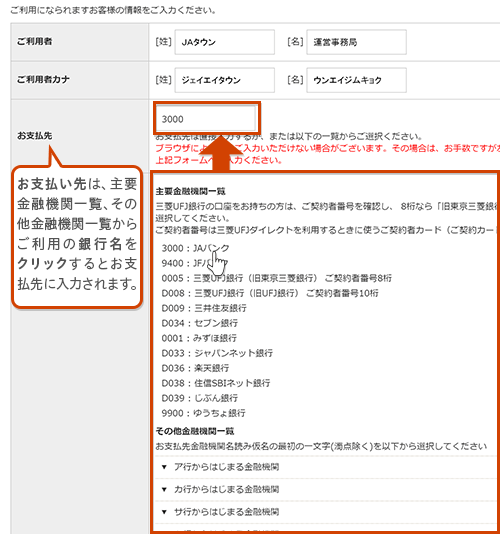500x534 pixels.
Task: Select D036：楽天銀行
Action: (x=195, y=368)
